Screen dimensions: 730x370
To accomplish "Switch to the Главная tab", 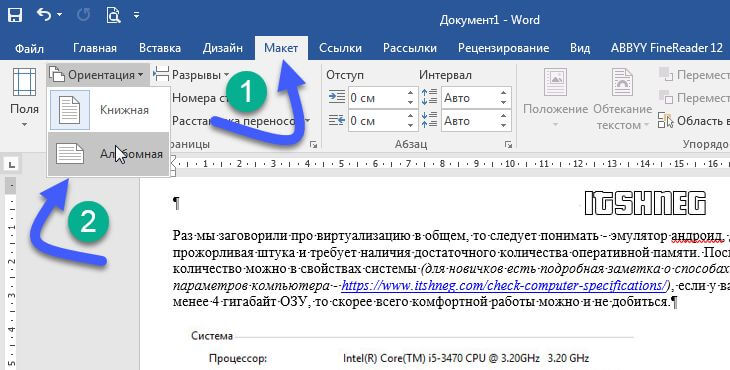I will click(95, 48).
